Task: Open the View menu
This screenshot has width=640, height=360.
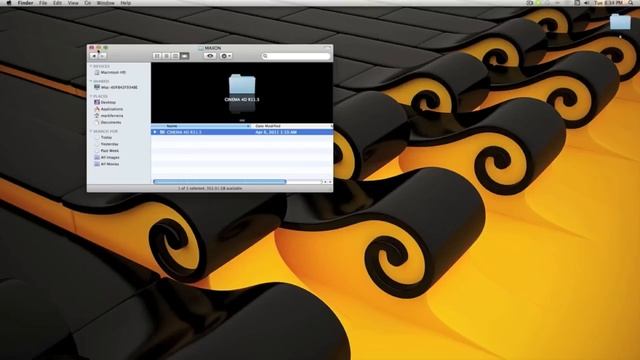Action: click(73, 3)
